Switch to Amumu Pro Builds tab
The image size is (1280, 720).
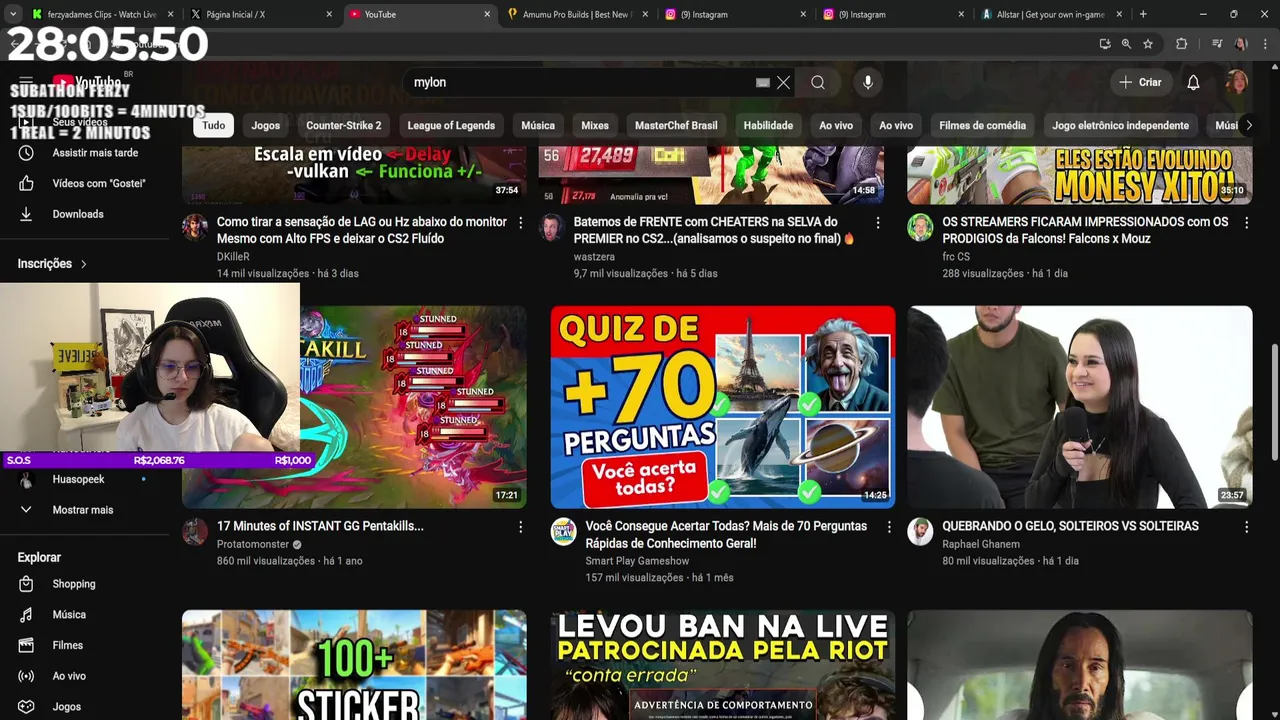[578, 14]
